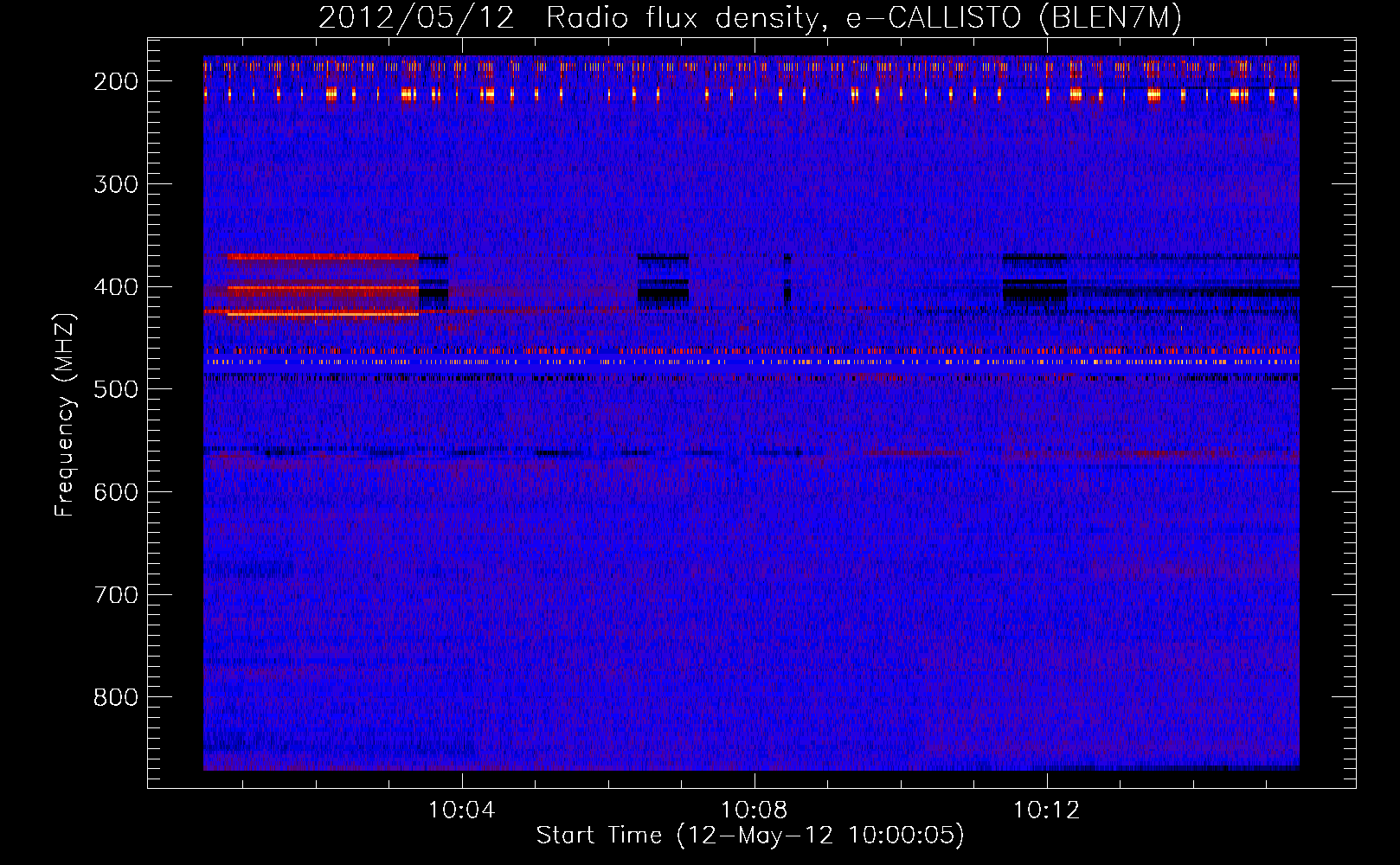Click the 800 frequency tick label

click(115, 697)
